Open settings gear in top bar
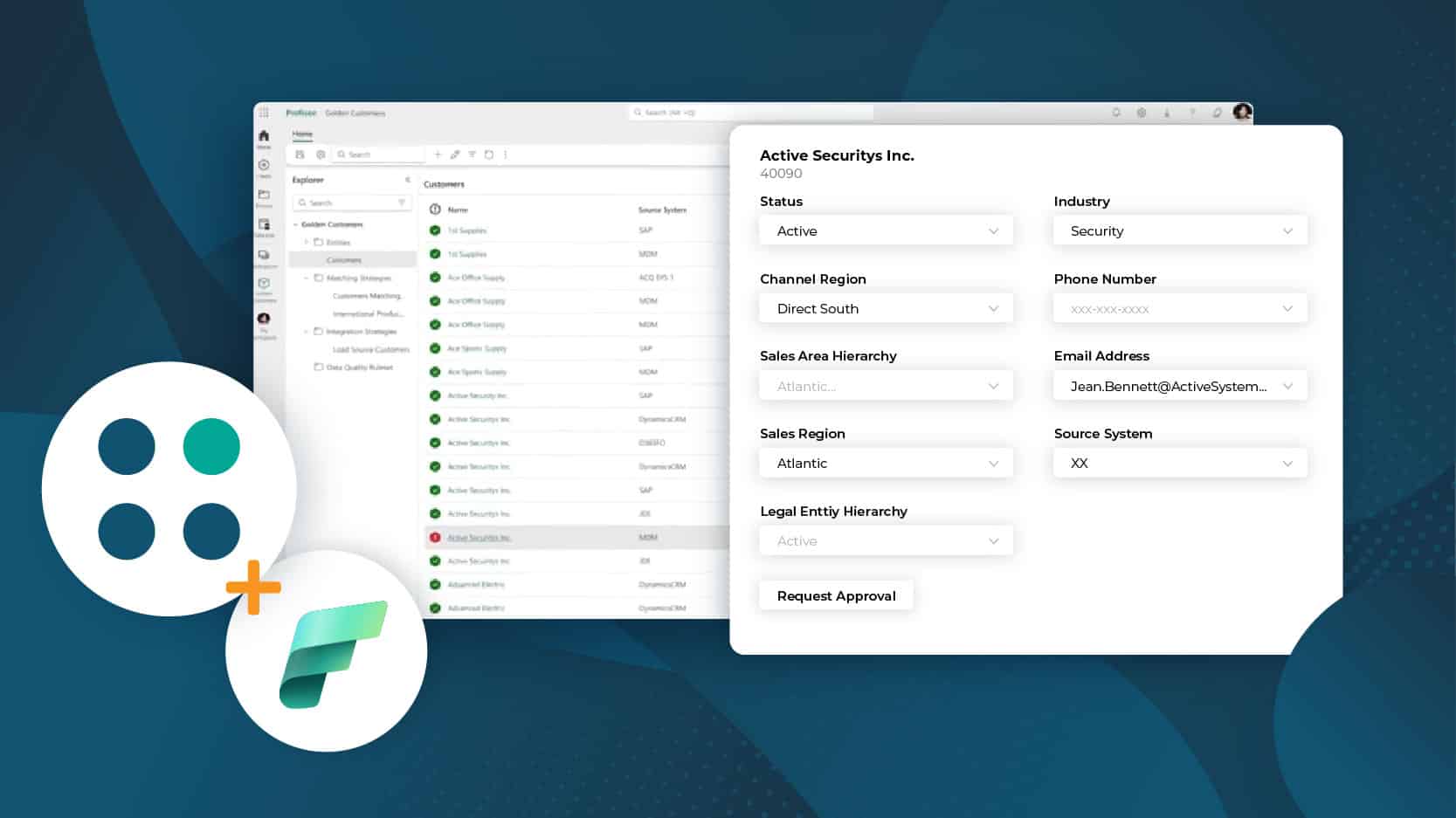The image size is (1456, 818). click(x=1142, y=113)
